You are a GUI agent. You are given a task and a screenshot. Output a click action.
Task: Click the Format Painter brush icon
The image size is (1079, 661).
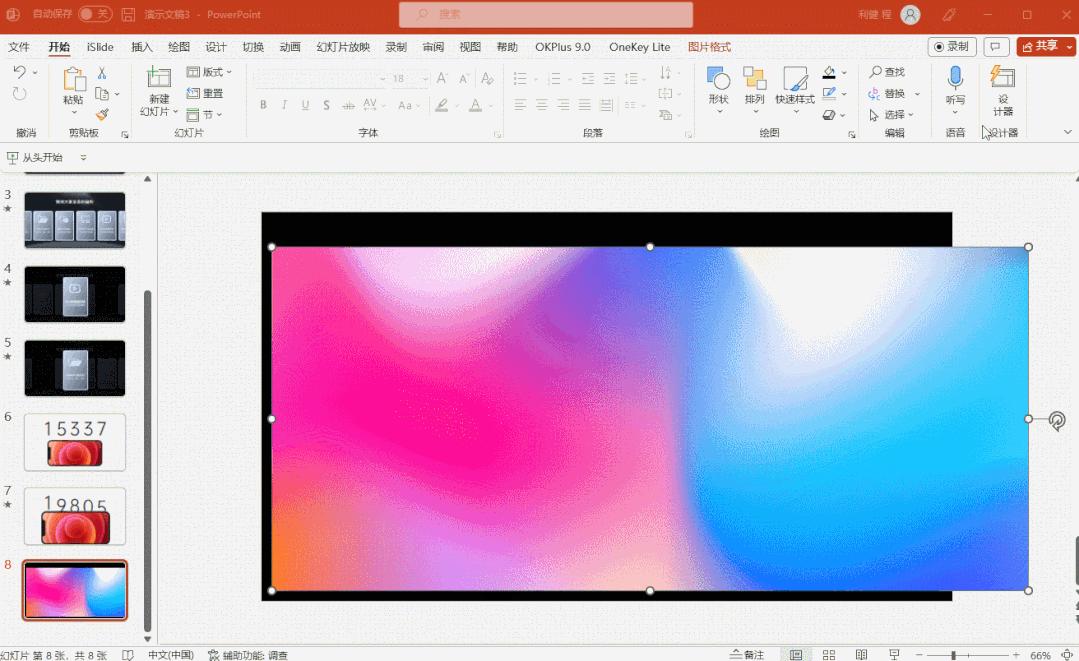(x=102, y=115)
